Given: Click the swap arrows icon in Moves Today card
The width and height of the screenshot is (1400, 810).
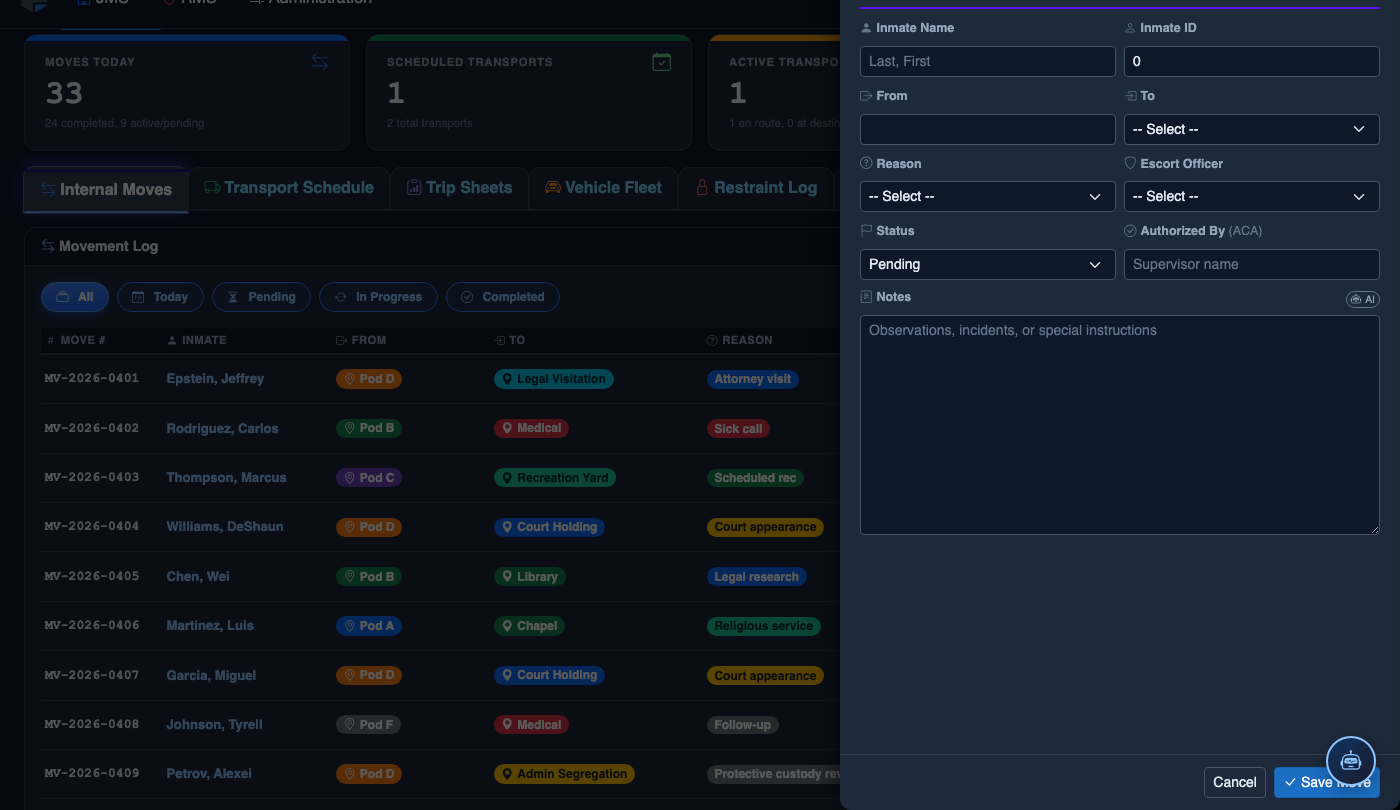Looking at the screenshot, I should pos(319,62).
